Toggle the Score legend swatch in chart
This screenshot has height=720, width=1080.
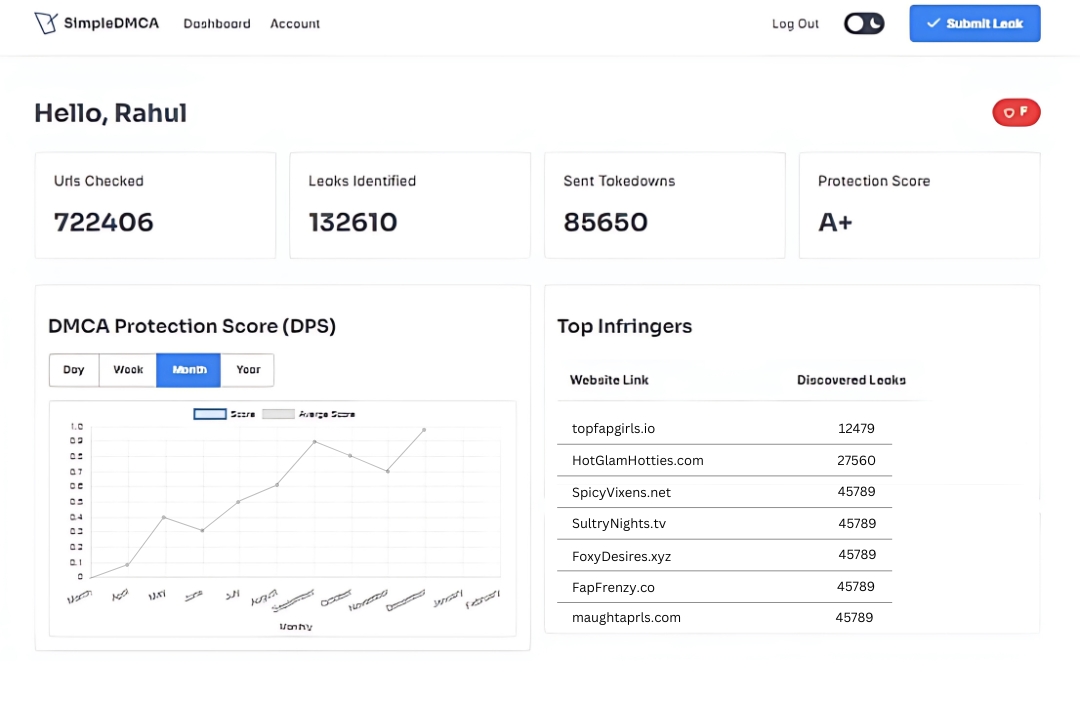[x=209, y=414]
